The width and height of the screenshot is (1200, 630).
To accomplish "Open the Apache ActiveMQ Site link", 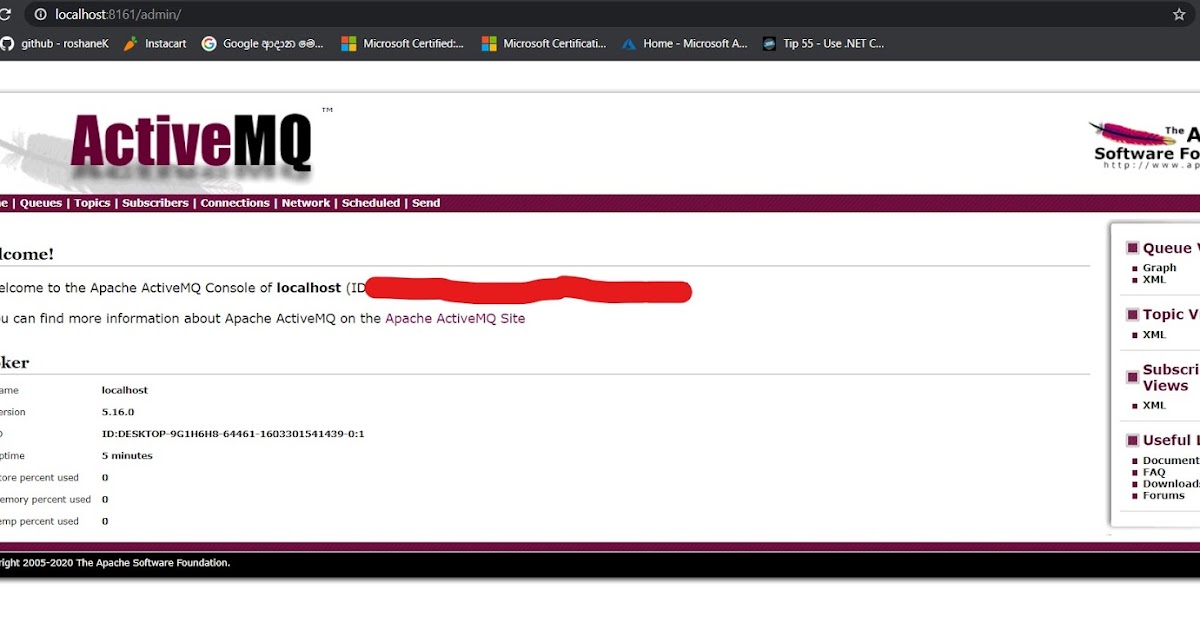I will point(454,318).
